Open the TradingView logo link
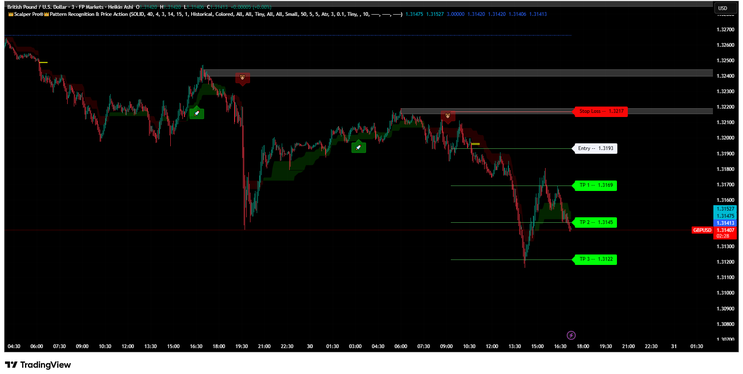The width and height of the screenshot is (743, 374). (x=38, y=365)
